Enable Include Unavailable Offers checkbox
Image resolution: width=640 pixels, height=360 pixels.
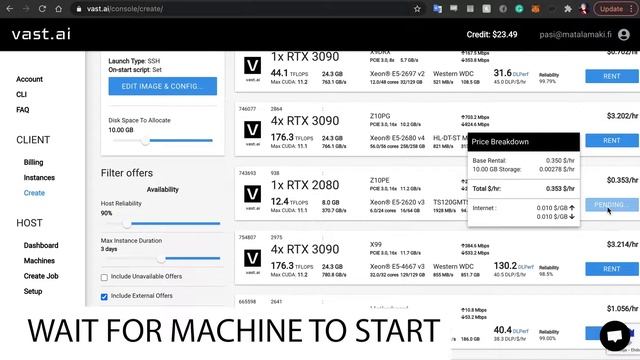(104, 278)
